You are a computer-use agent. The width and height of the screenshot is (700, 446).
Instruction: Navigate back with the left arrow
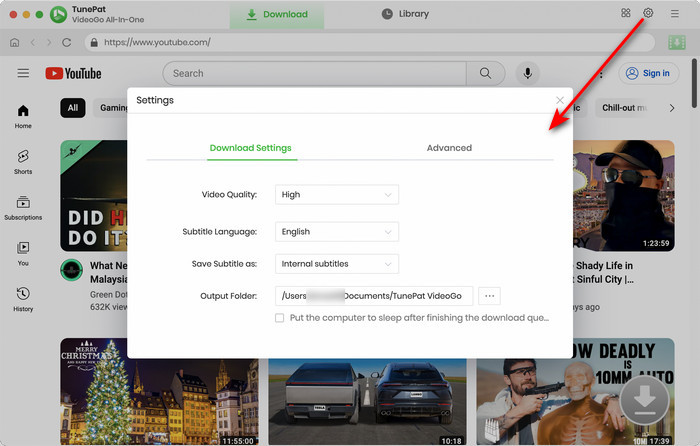(33, 42)
